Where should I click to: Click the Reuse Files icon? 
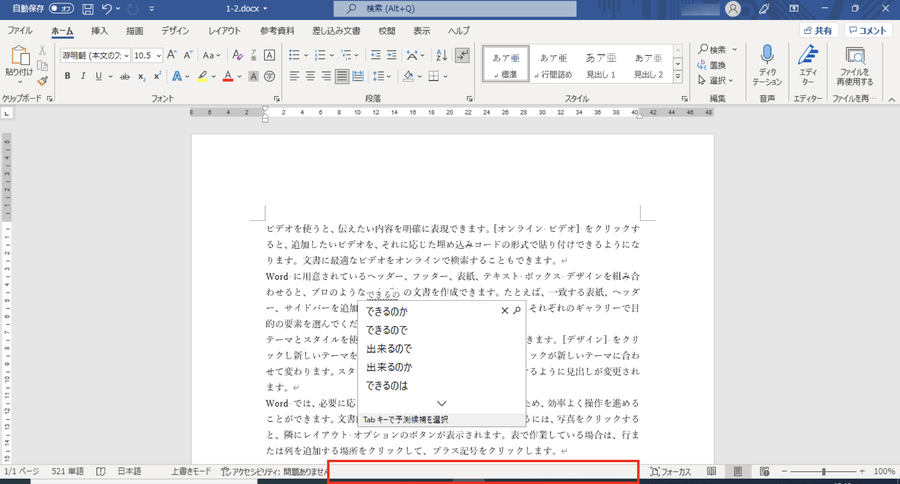pyautogui.click(x=855, y=56)
